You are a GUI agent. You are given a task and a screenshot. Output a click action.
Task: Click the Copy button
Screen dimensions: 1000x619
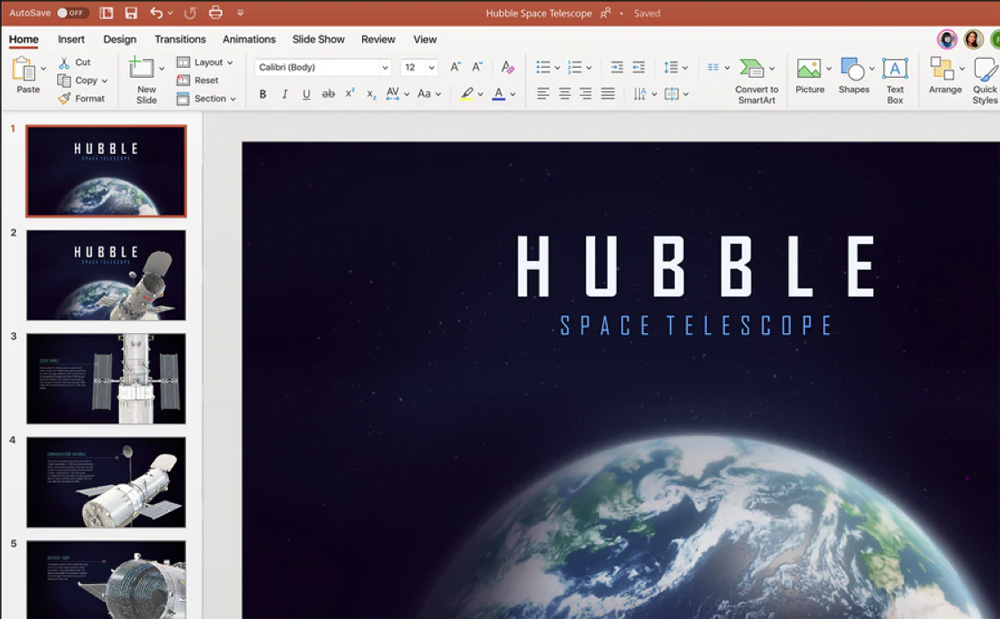(x=78, y=80)
